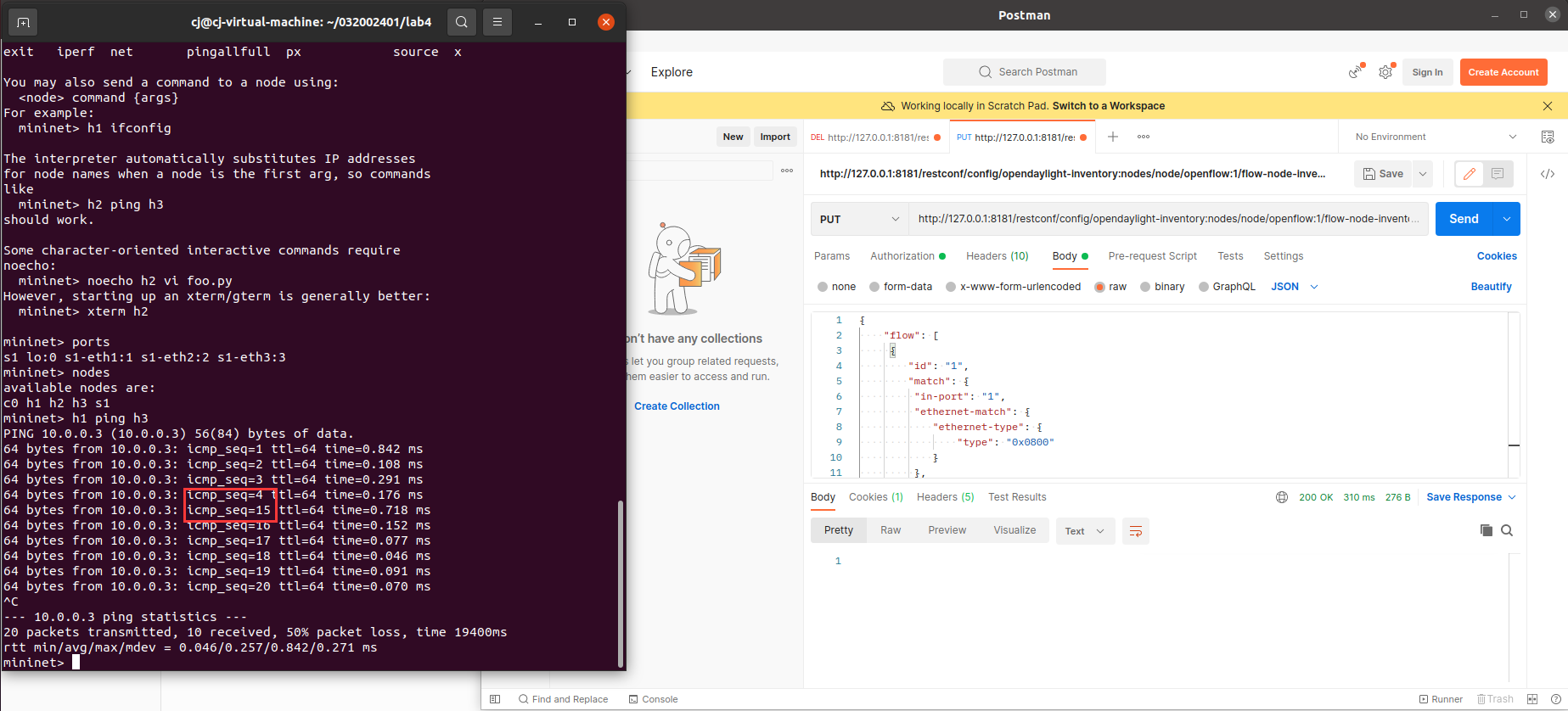Open the request Settings tab
Viewport: 1568px width, 711px height.
1284,256
